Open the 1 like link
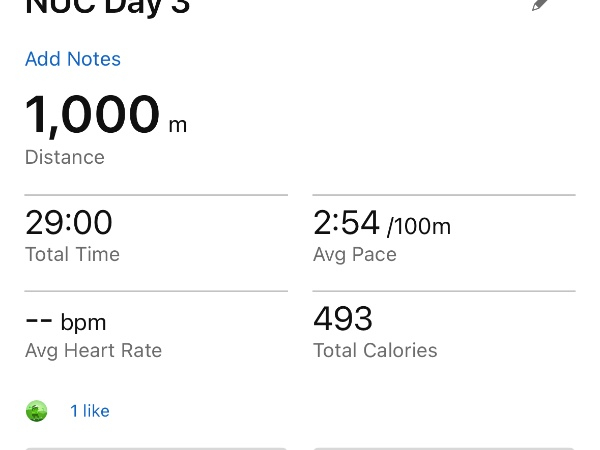600x450 pixels. click(x=90, y=411)
